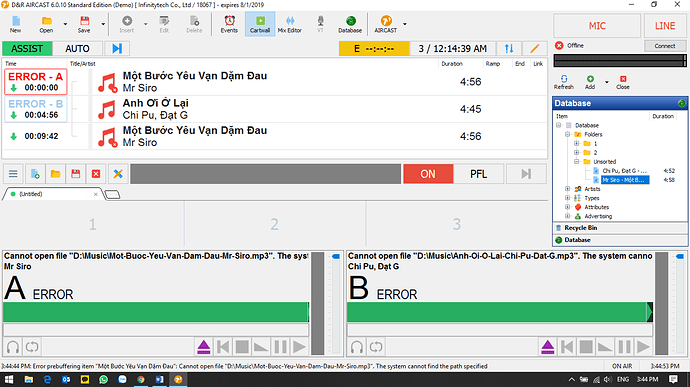Expand the Artists tree node
Screen dimensions: 690x387
click(567, 189)
